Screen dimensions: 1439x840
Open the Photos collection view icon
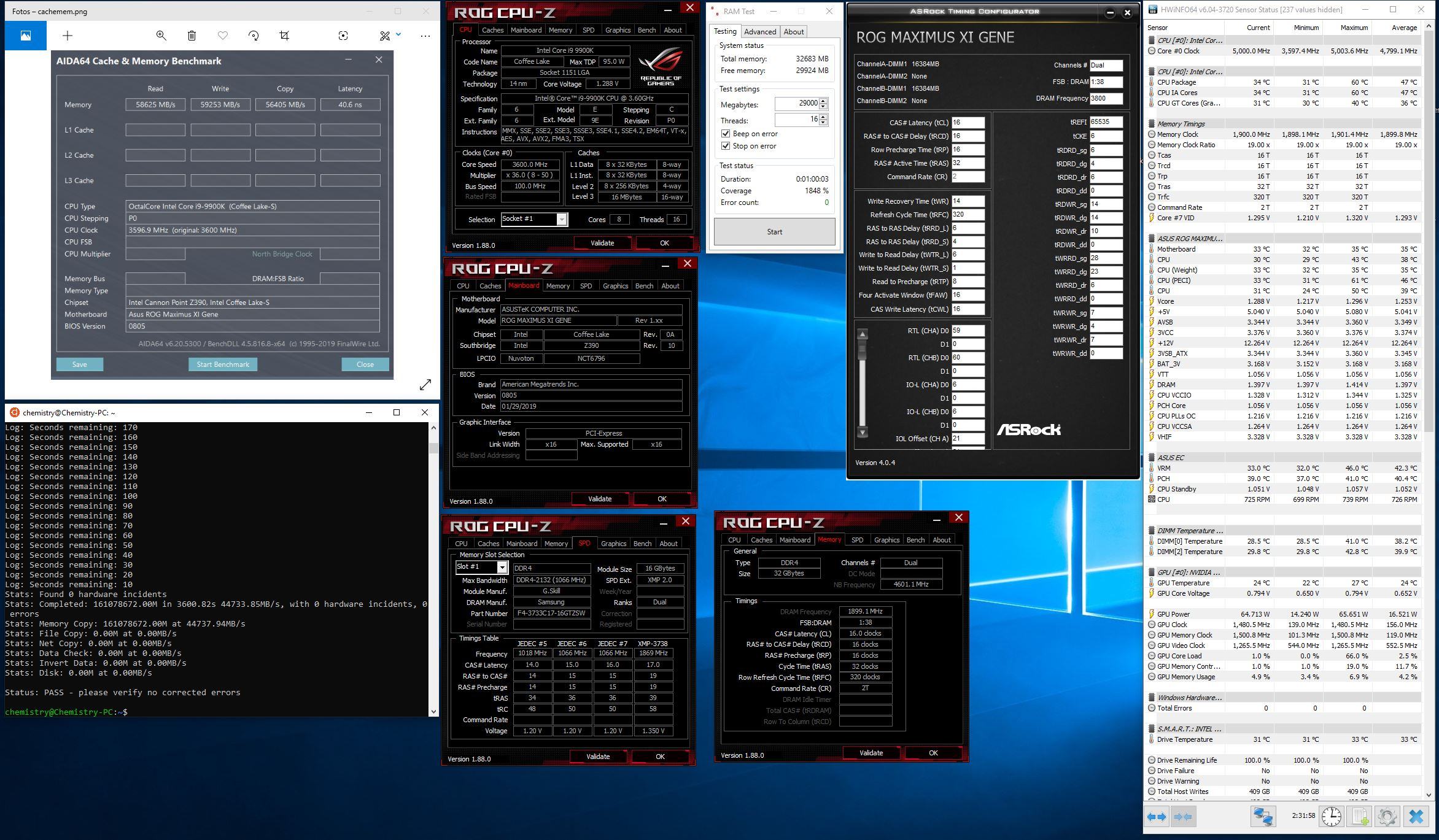click(25, 36)
